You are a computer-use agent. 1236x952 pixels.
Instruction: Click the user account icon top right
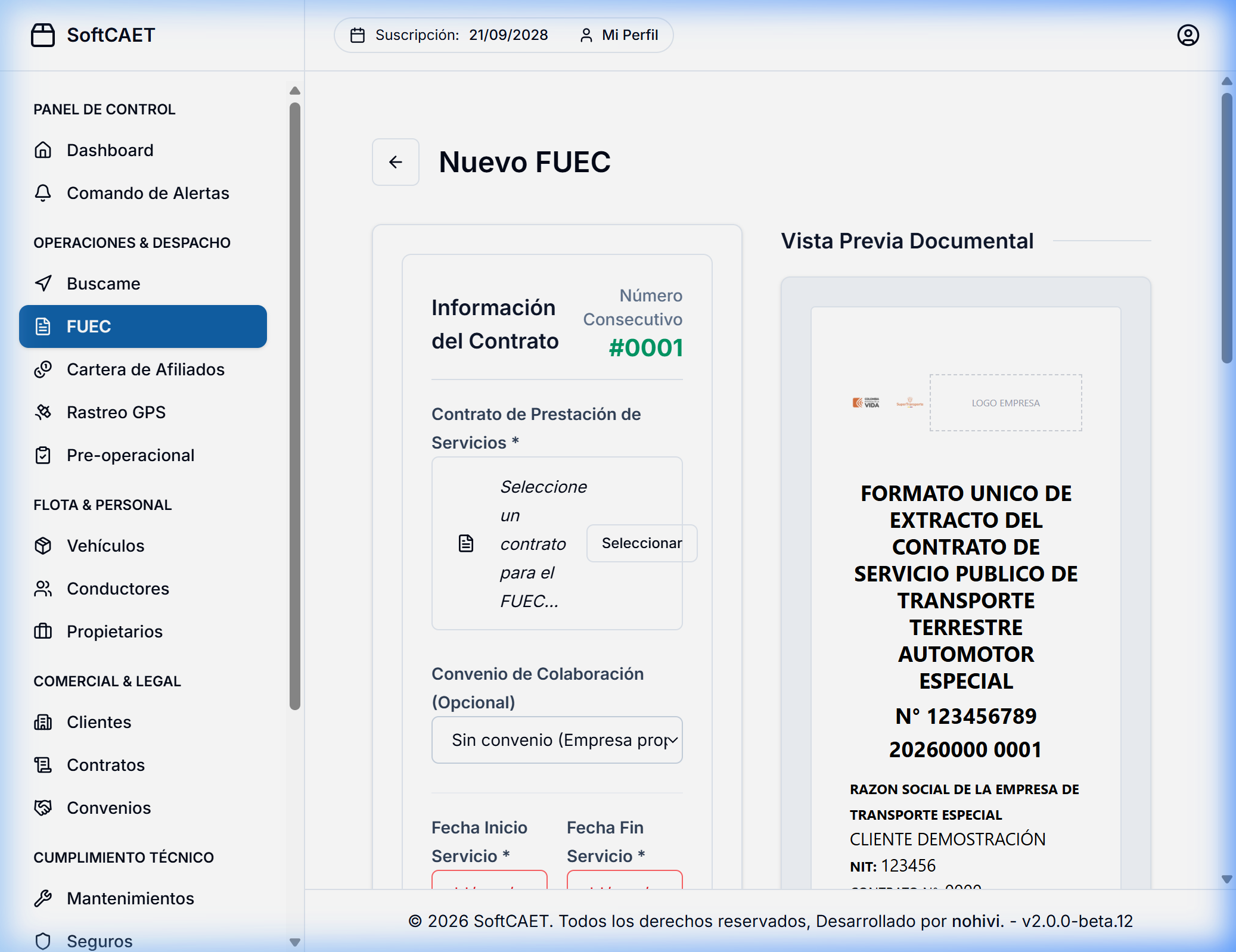tap(1188, 35)
